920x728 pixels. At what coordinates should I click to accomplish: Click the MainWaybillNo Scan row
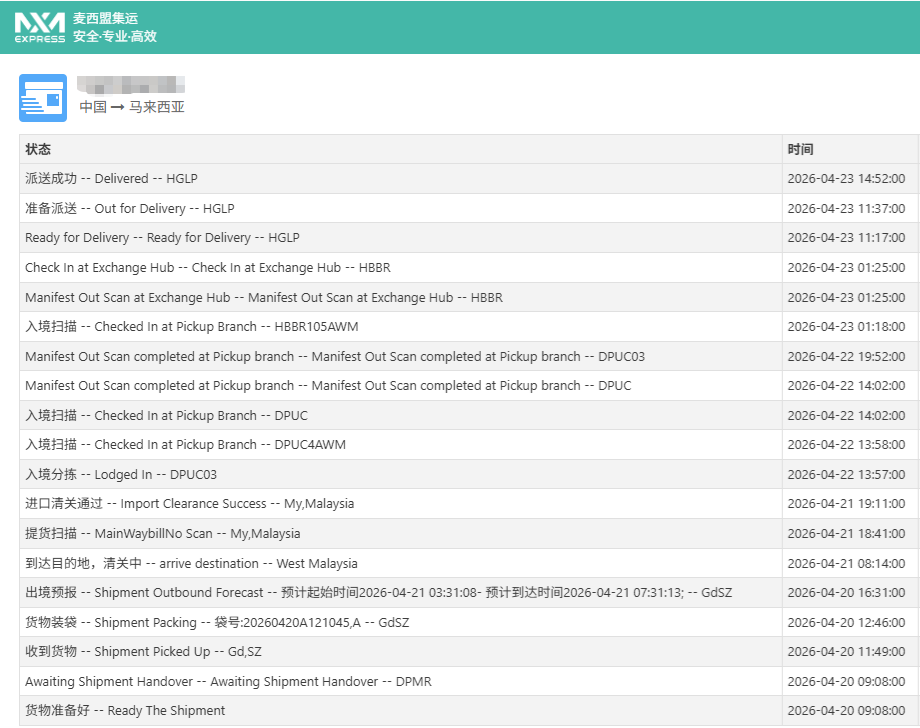(x=162, y=534)
